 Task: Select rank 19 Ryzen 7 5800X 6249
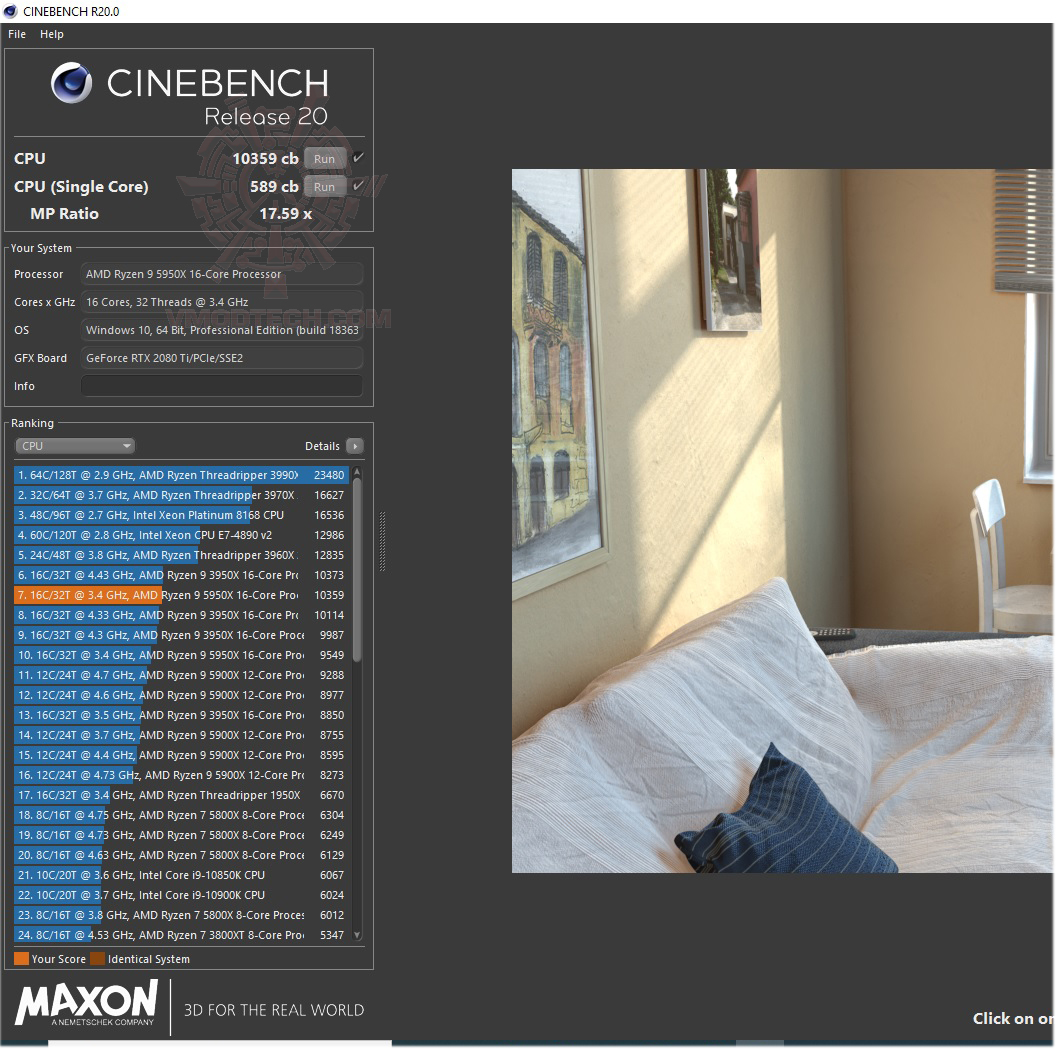tap(181, 835)
